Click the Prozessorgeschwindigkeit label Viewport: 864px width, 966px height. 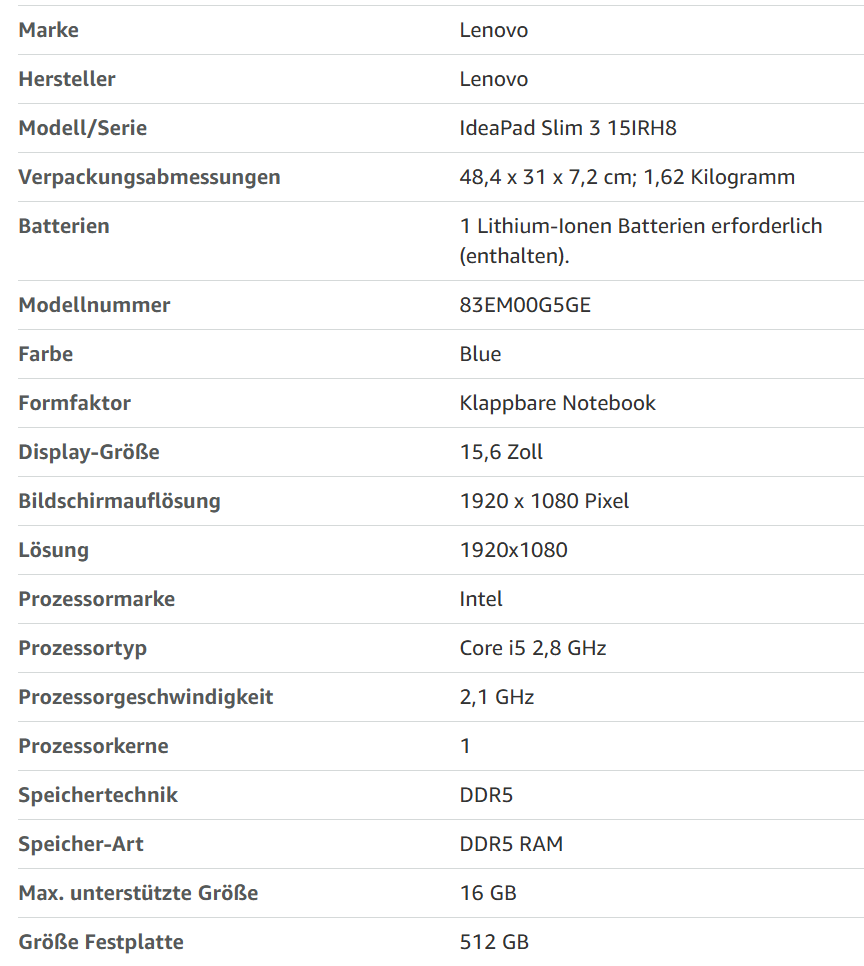point(145,697)
